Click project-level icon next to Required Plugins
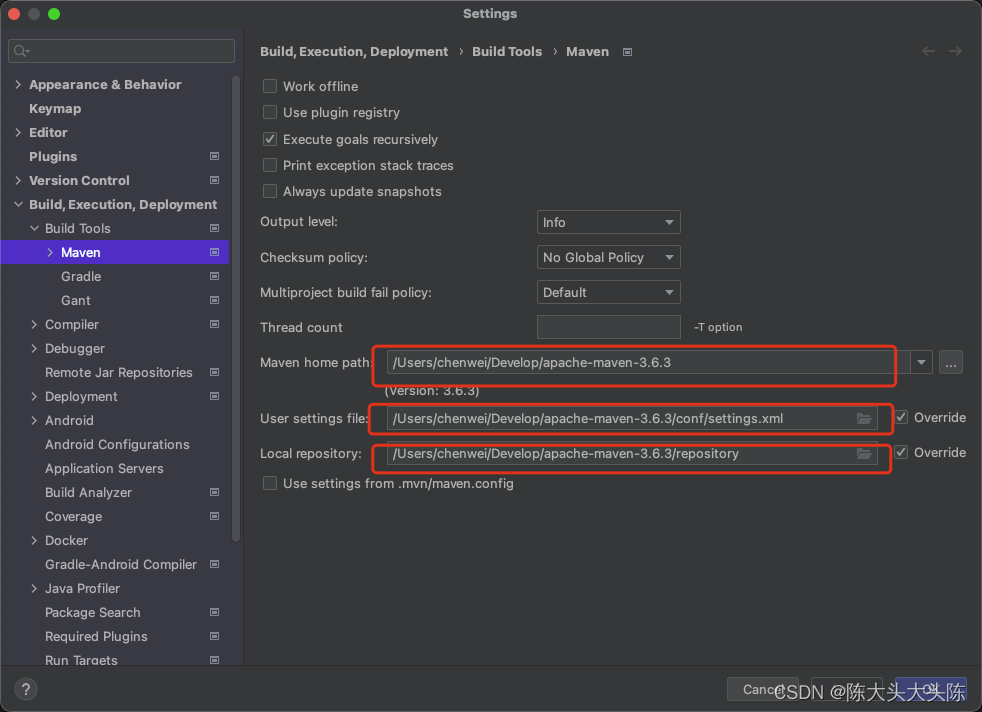982x712 pixels. [214, 636]
